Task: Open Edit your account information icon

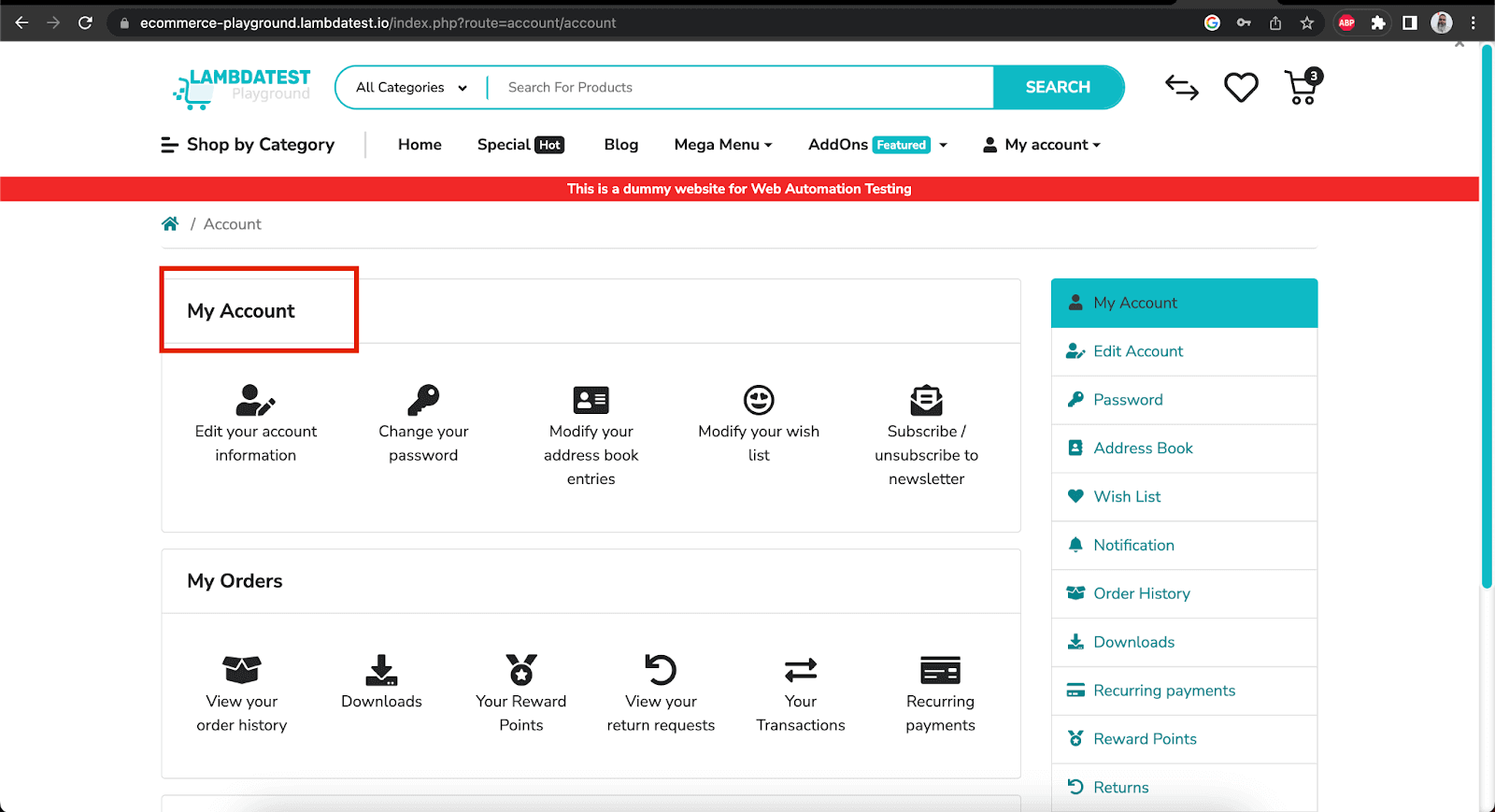Action: point(255,400)
